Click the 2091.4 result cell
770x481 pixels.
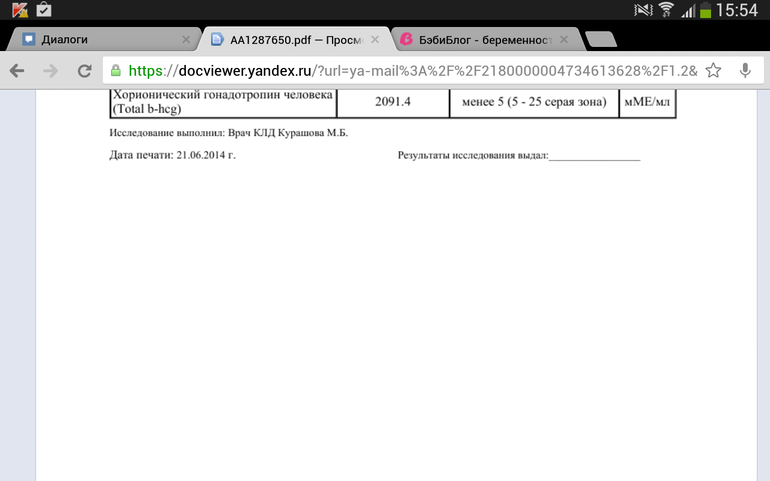tap(393, 102)
